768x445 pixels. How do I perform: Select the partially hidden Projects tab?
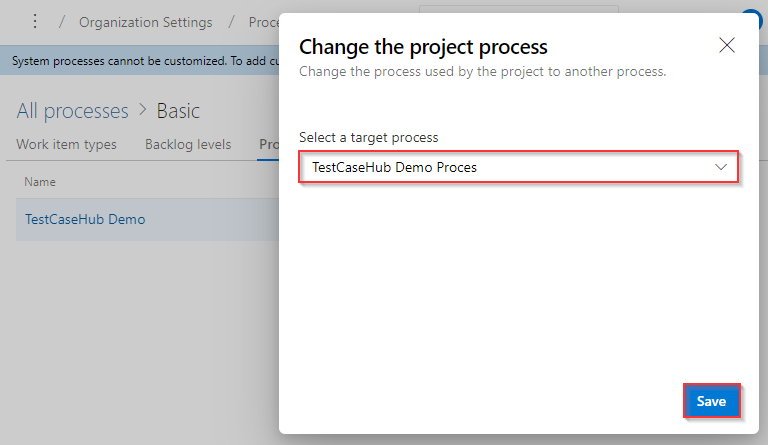tap(268, 144)
